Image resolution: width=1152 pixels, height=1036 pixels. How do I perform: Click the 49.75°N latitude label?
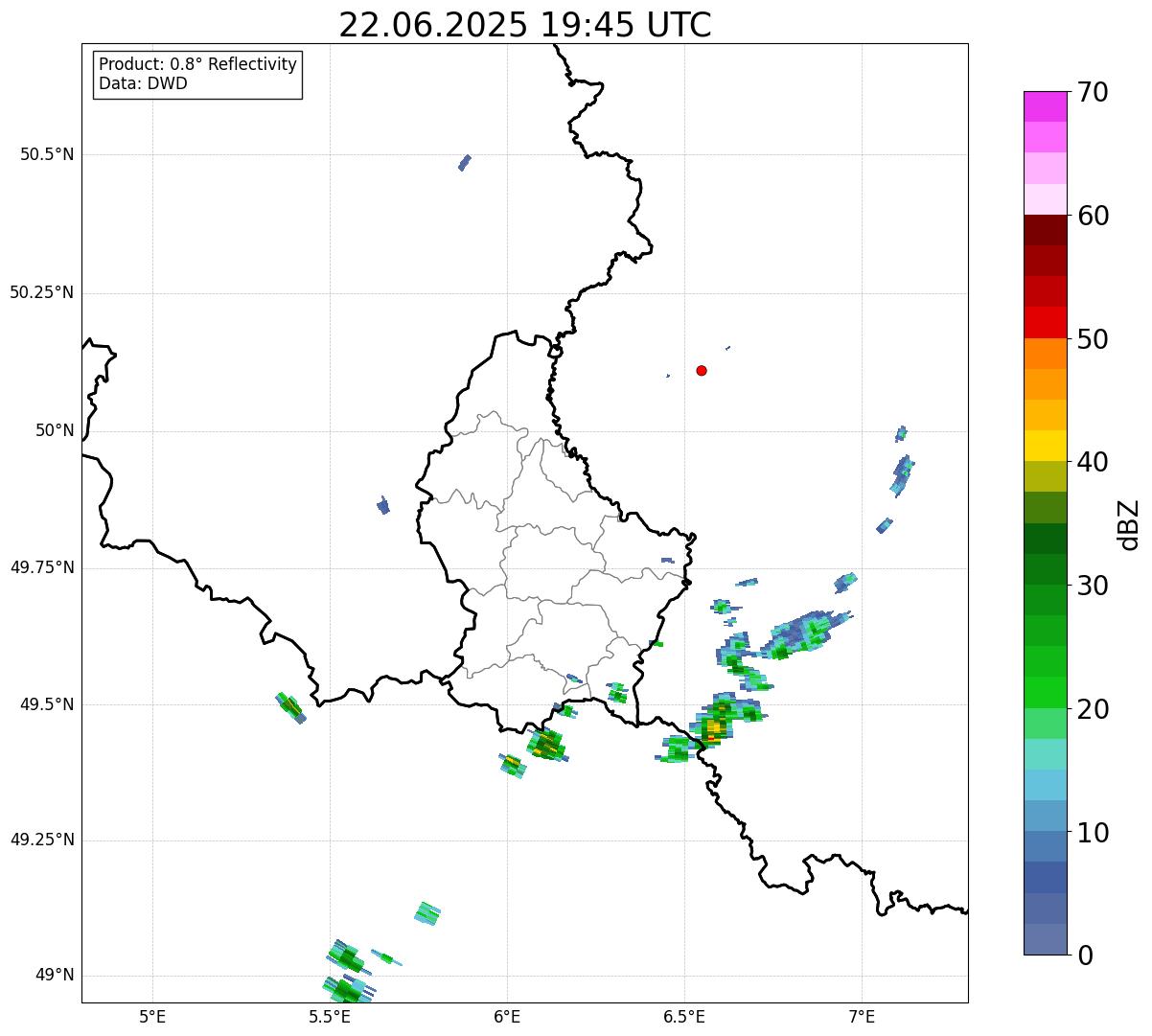(42, 567)
